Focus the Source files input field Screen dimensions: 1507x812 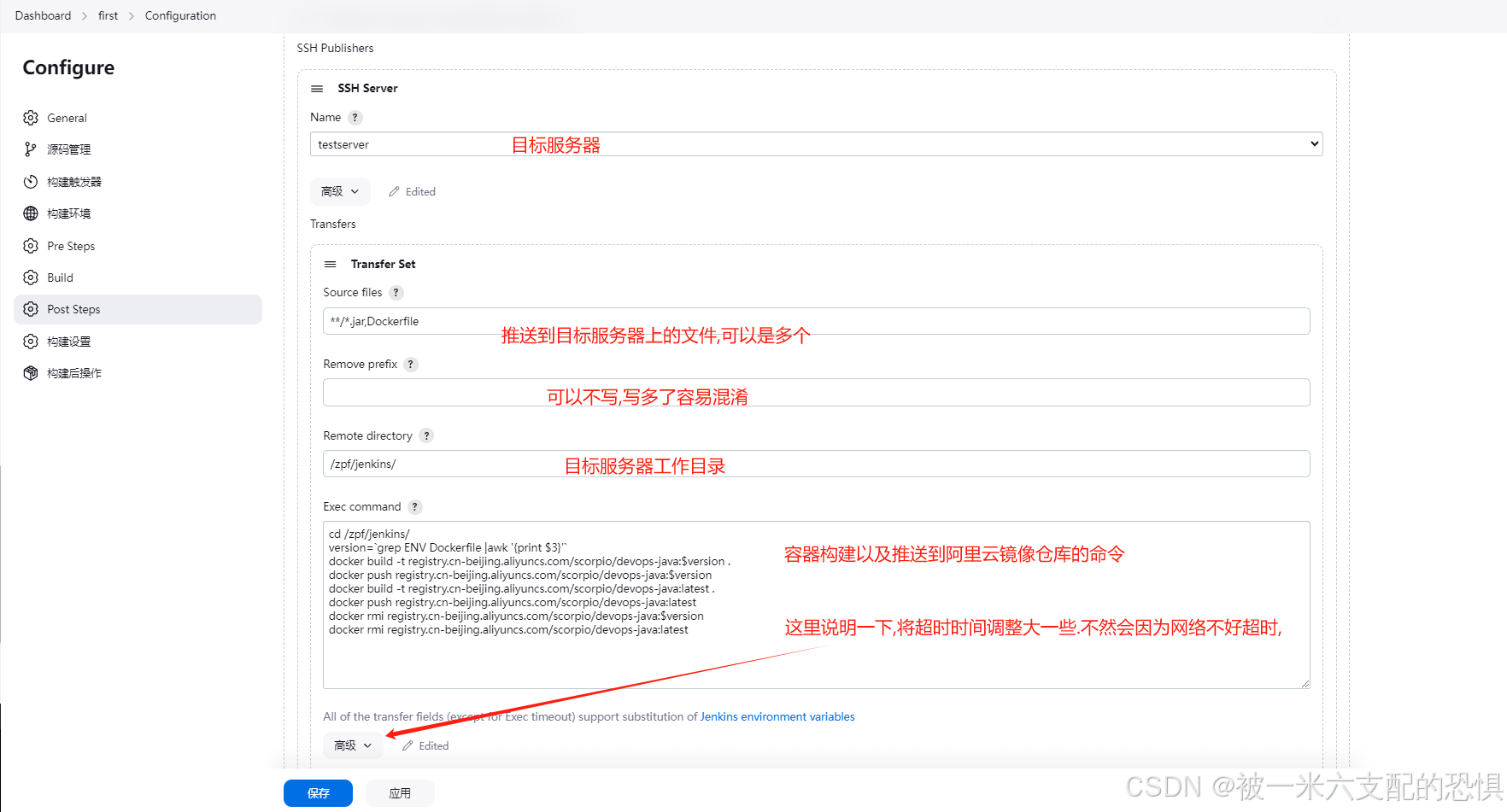pos(816,321)
